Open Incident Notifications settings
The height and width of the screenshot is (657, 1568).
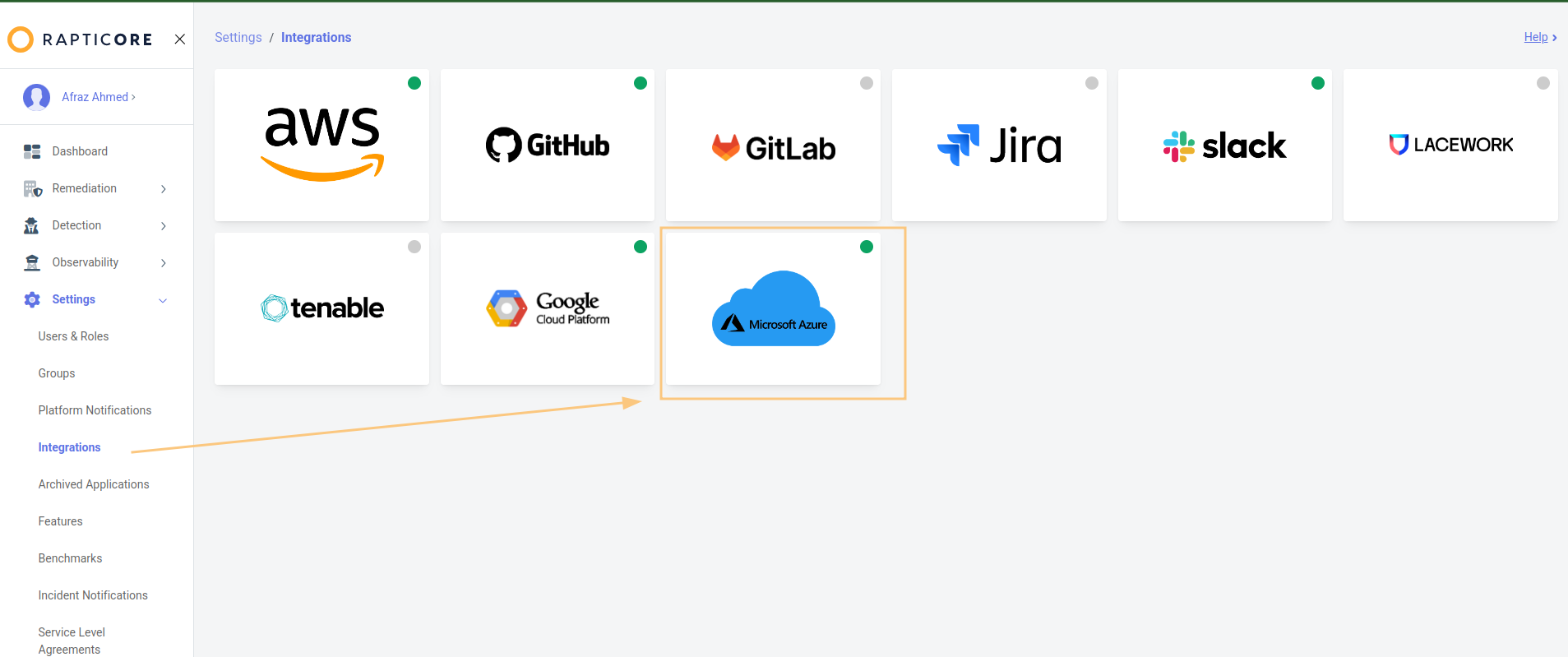[93, 595]
